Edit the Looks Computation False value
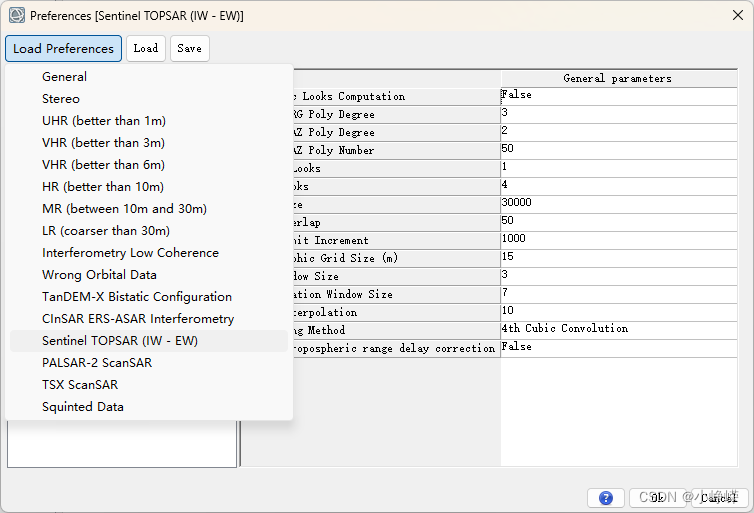The image size is (754, 513). click(618, 96)
